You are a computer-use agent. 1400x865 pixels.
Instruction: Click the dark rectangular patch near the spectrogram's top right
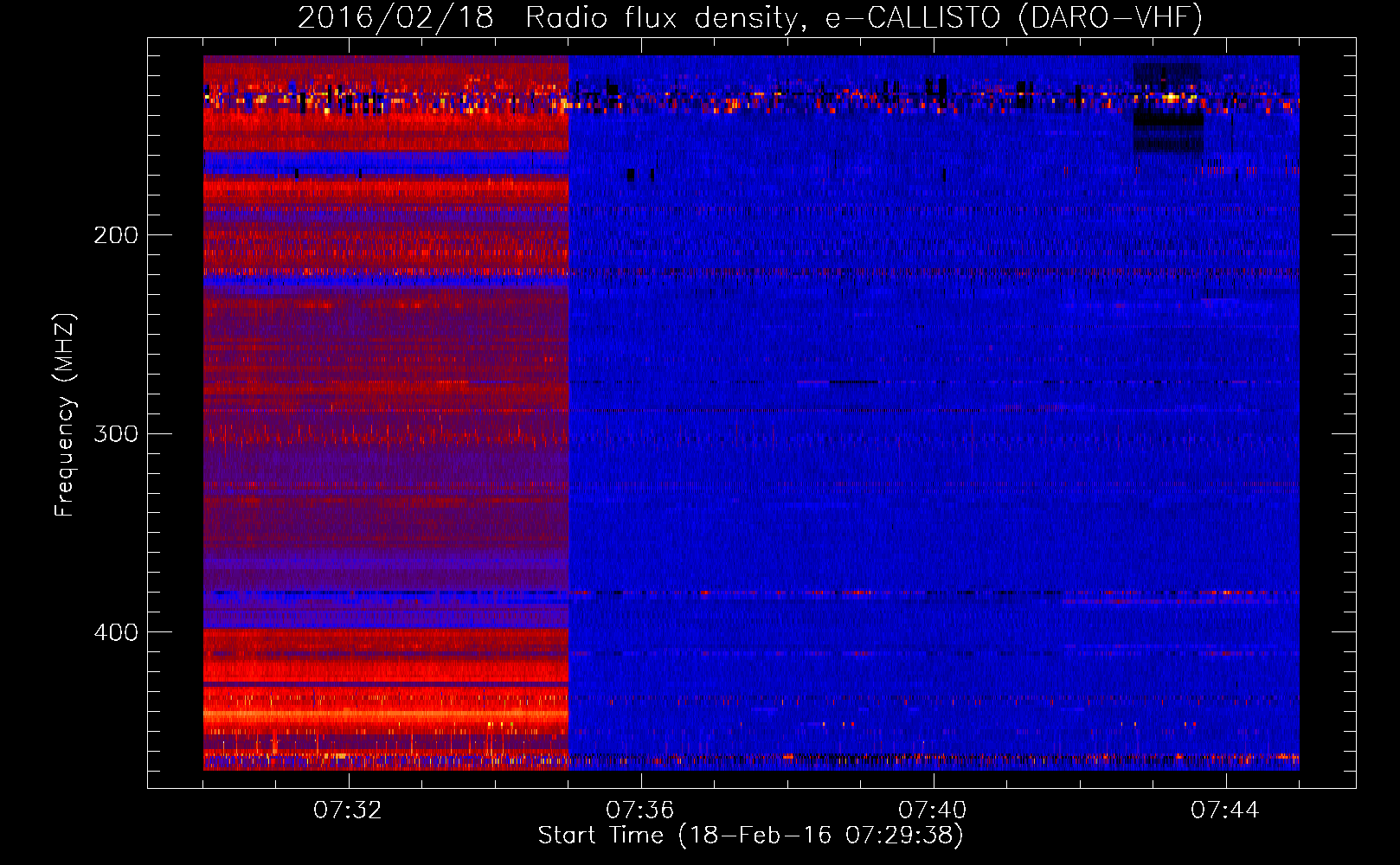tap(1168, 108)
